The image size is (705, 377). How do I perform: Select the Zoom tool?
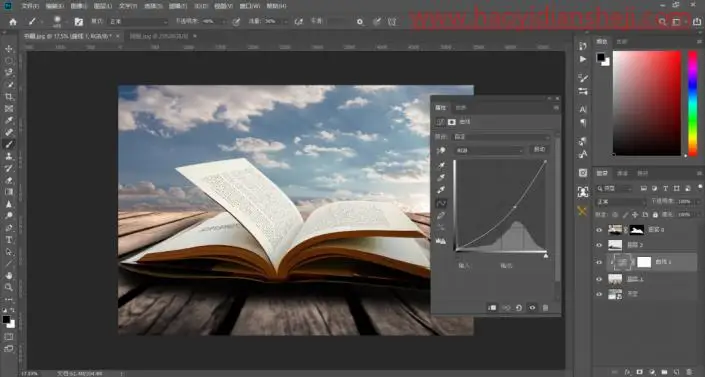pos(9,287)
